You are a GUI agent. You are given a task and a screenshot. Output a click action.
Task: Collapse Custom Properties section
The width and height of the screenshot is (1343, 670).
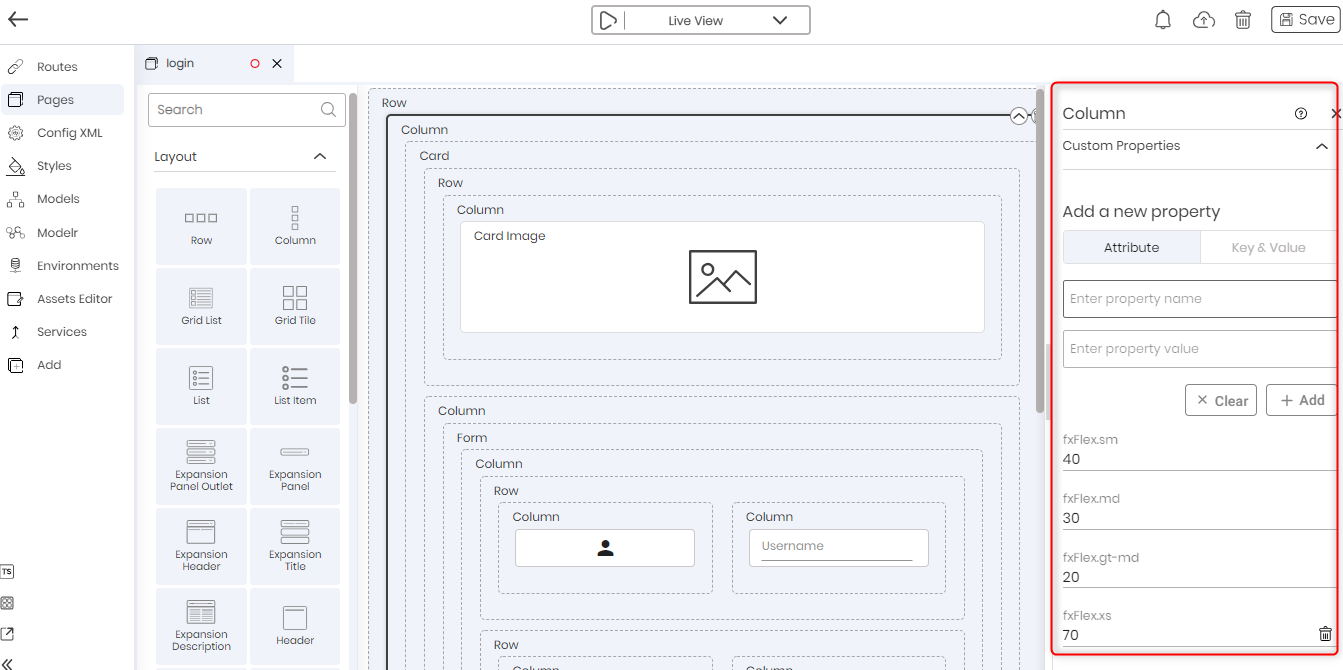1322,146
